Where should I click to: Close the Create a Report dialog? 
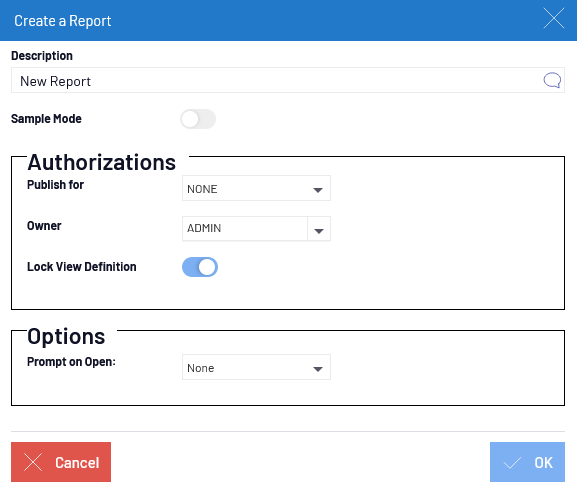tap(554, 18)
